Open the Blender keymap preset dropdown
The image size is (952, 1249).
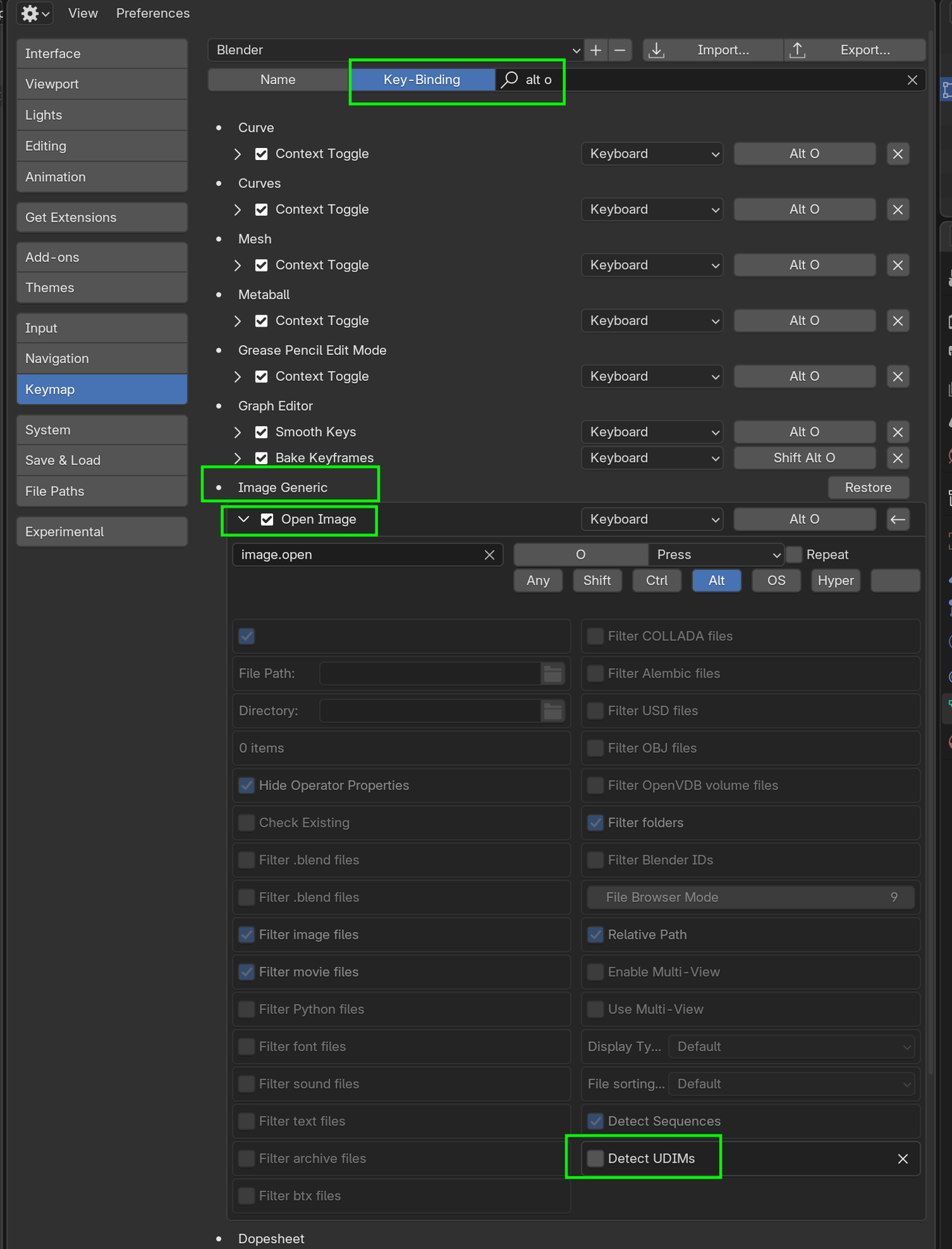[x=396, y=50]
